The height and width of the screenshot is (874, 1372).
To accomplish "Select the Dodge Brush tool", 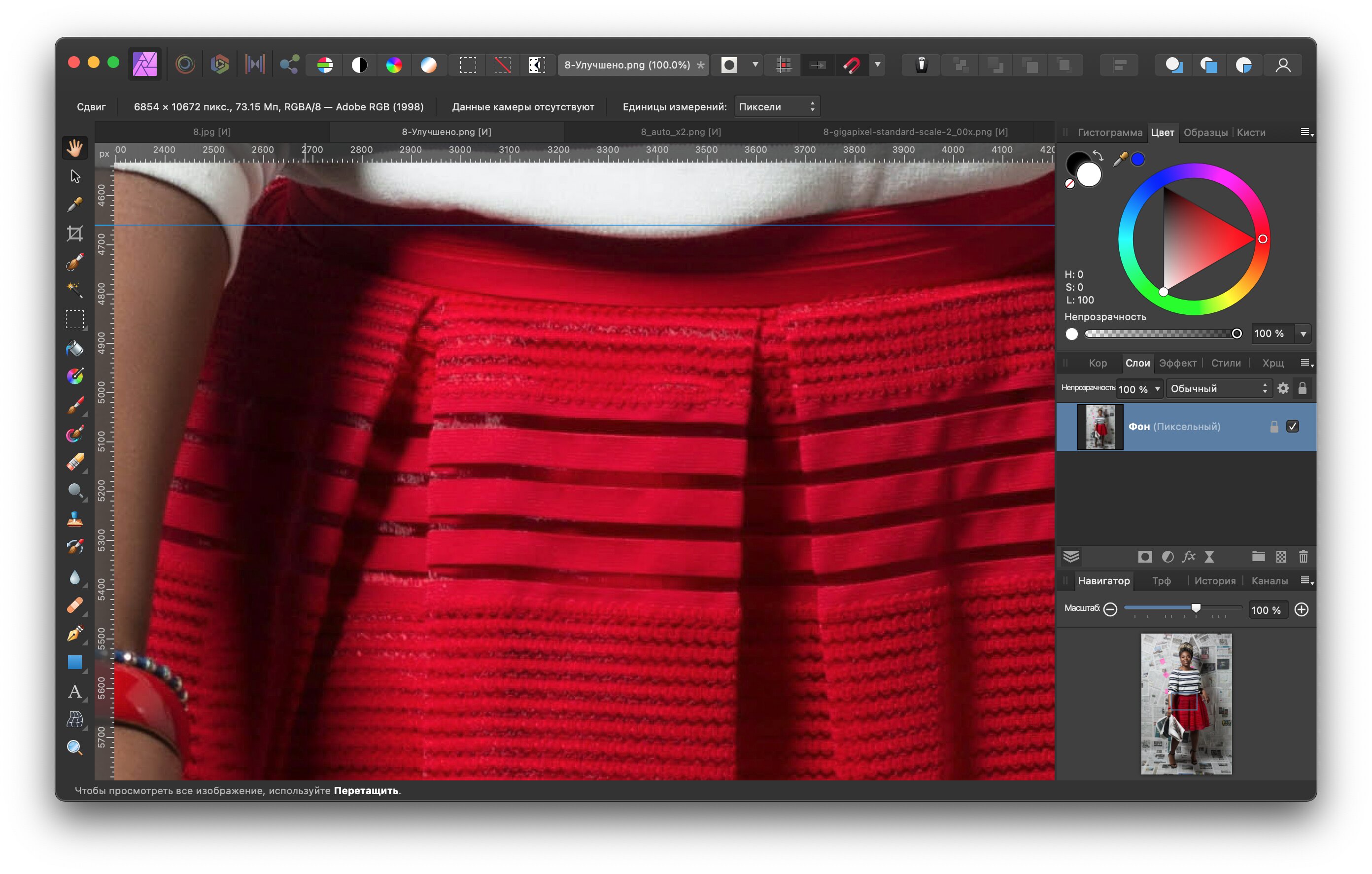I will click(x=74, y=491).
